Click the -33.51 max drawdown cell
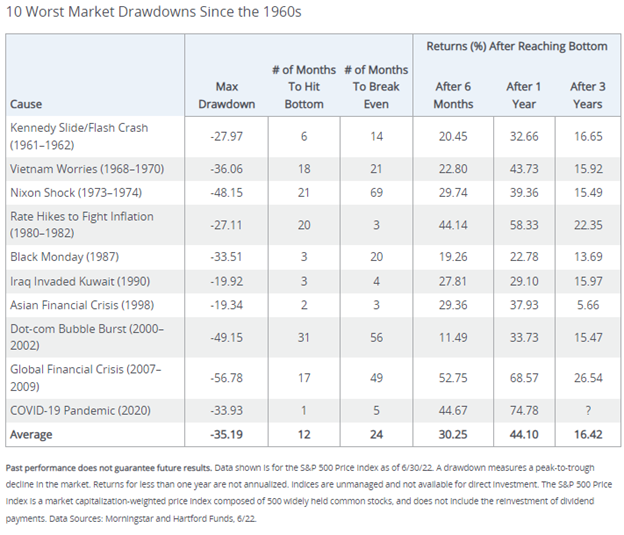Viewport: 624px width, 535px height. point(226,257)
